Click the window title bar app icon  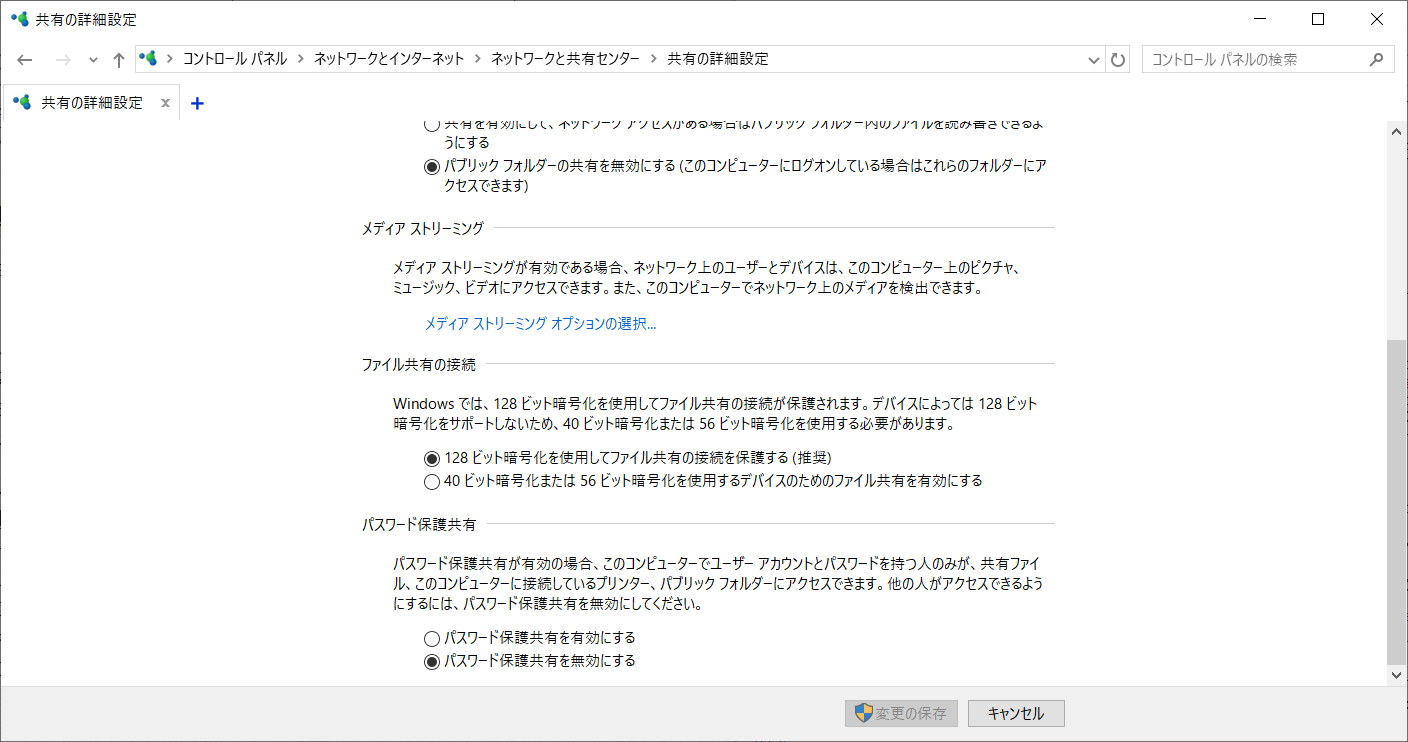[x=19, y=19]
